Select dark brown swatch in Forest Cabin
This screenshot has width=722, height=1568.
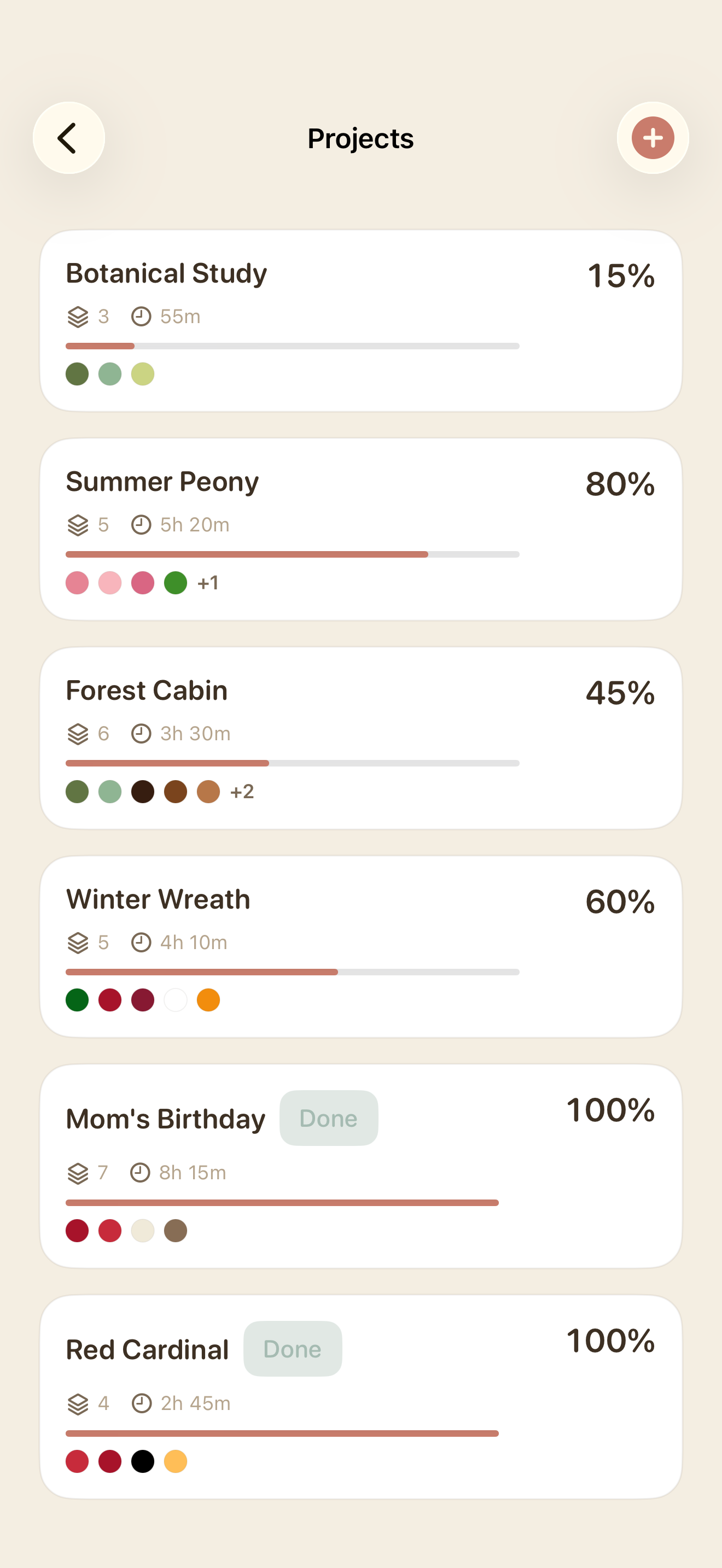[x=142, y=791]
